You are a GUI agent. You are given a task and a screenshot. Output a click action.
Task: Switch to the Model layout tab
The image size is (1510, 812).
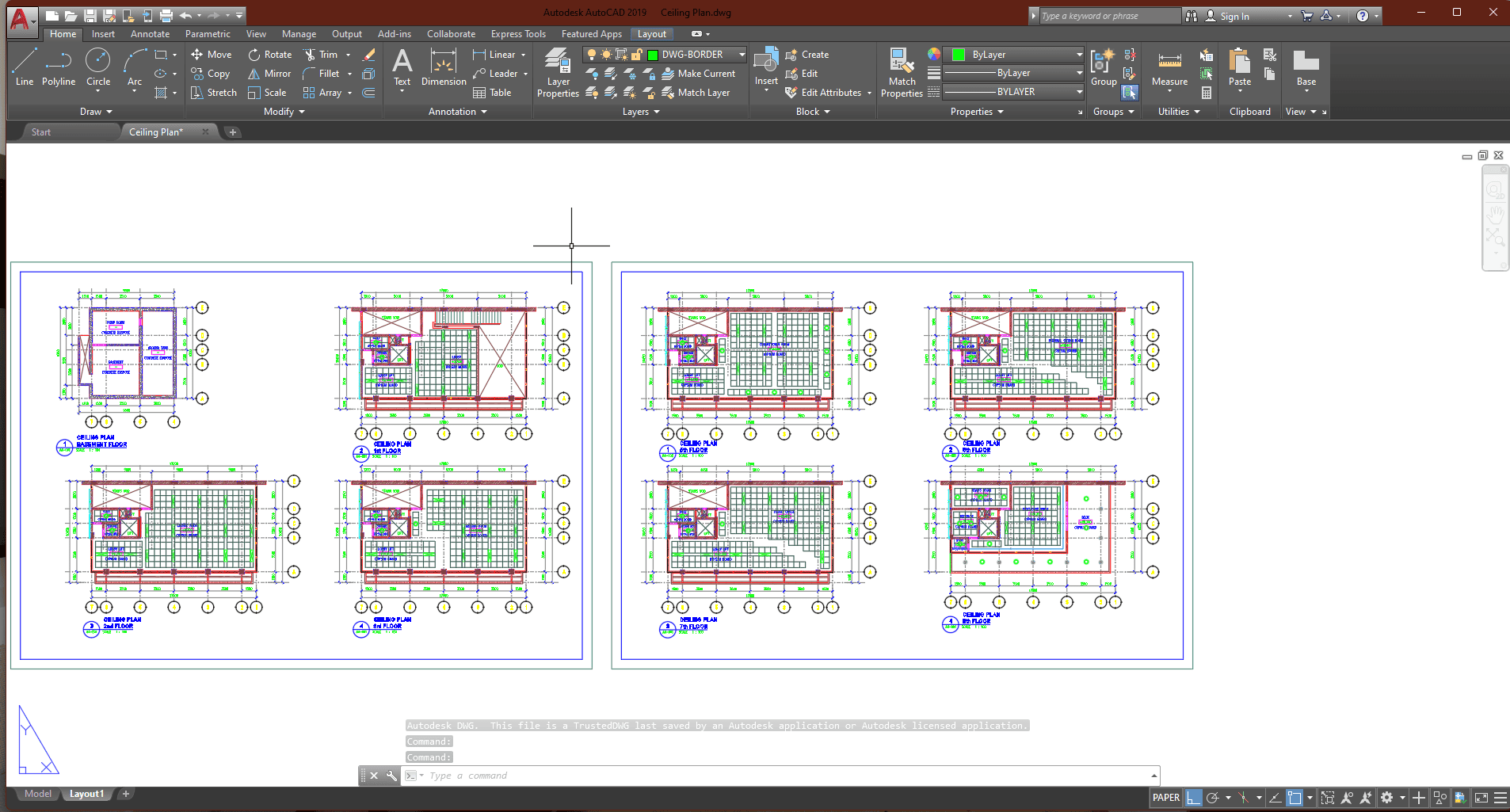pos(37,794)
